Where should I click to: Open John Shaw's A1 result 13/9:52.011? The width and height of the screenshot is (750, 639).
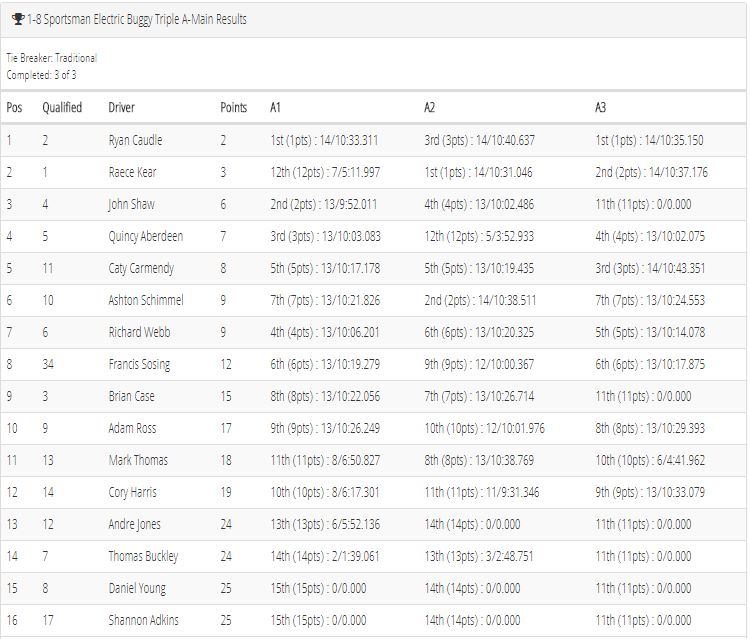pos(324,204)
